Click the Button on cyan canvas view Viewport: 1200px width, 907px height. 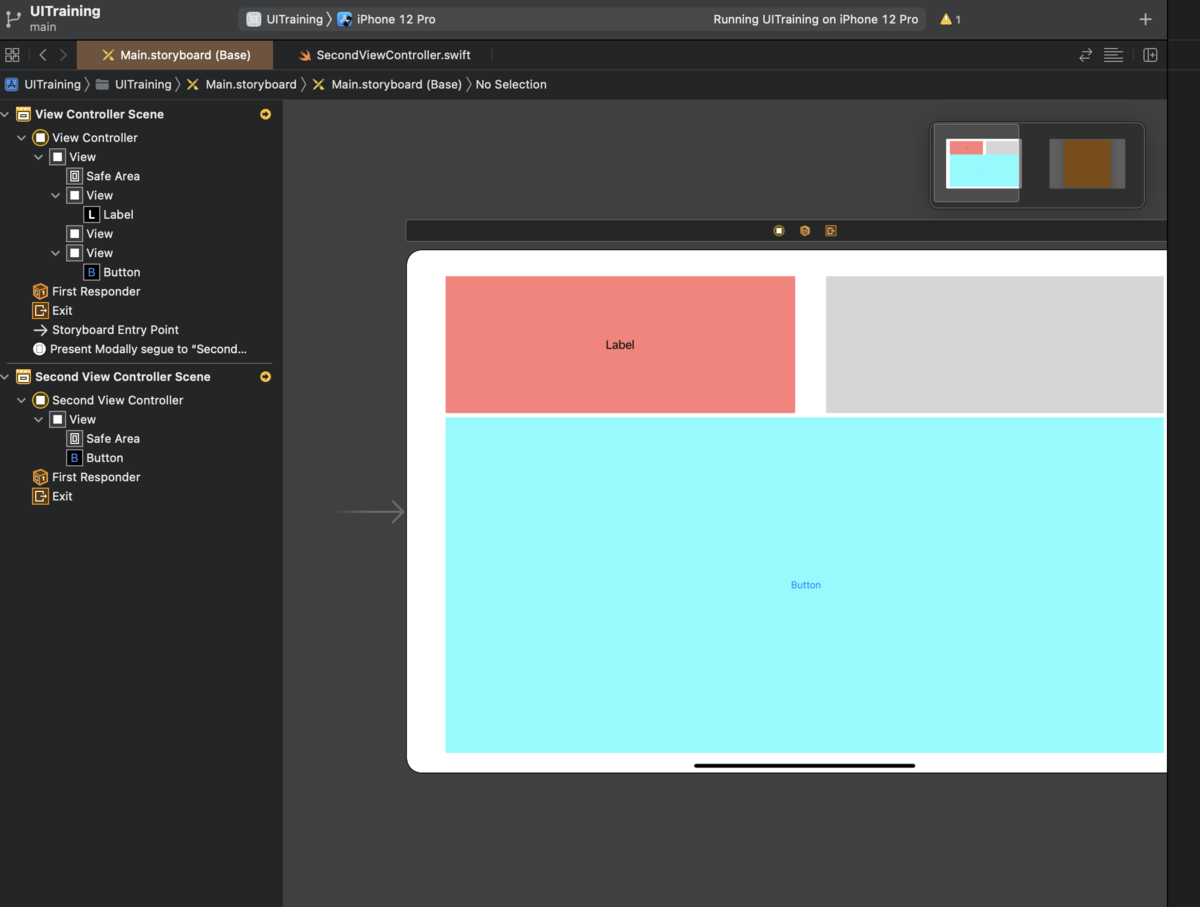click(806, 585)
